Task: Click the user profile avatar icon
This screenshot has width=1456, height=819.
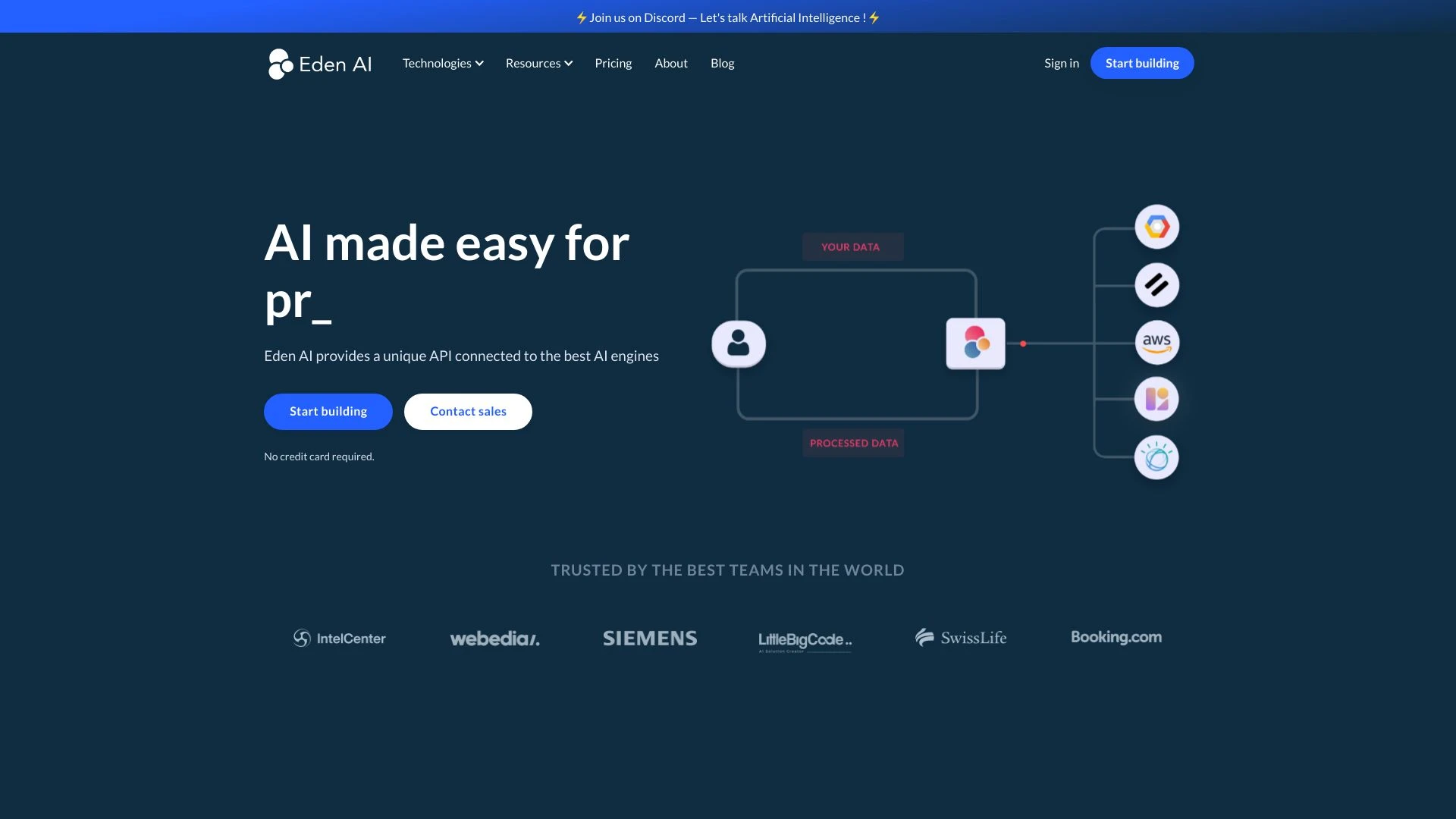Action: 737,344
